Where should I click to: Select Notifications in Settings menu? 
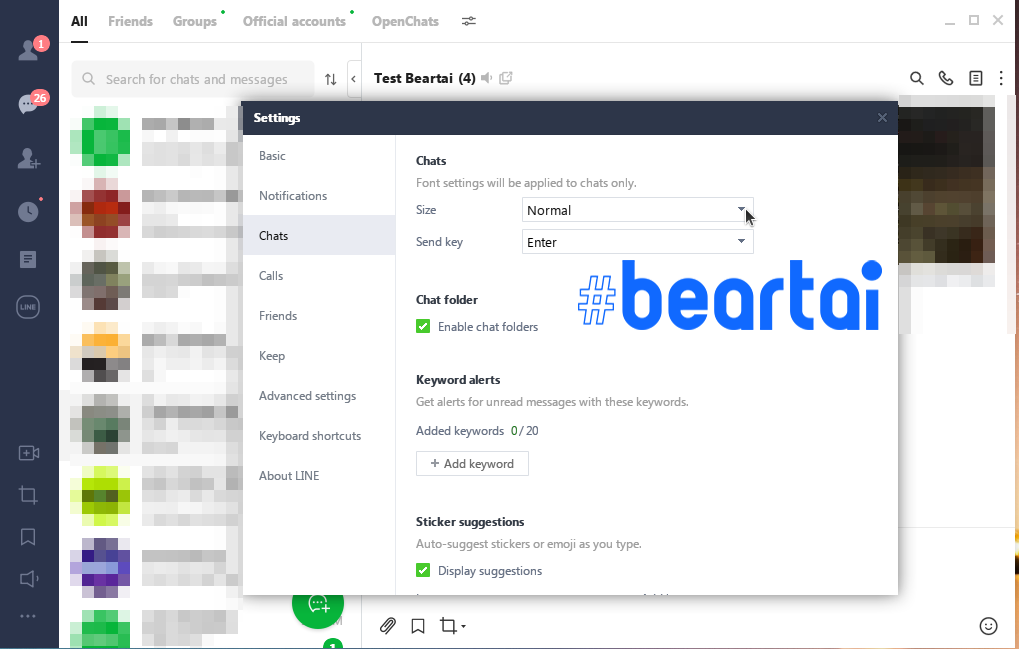coord(318,196)
